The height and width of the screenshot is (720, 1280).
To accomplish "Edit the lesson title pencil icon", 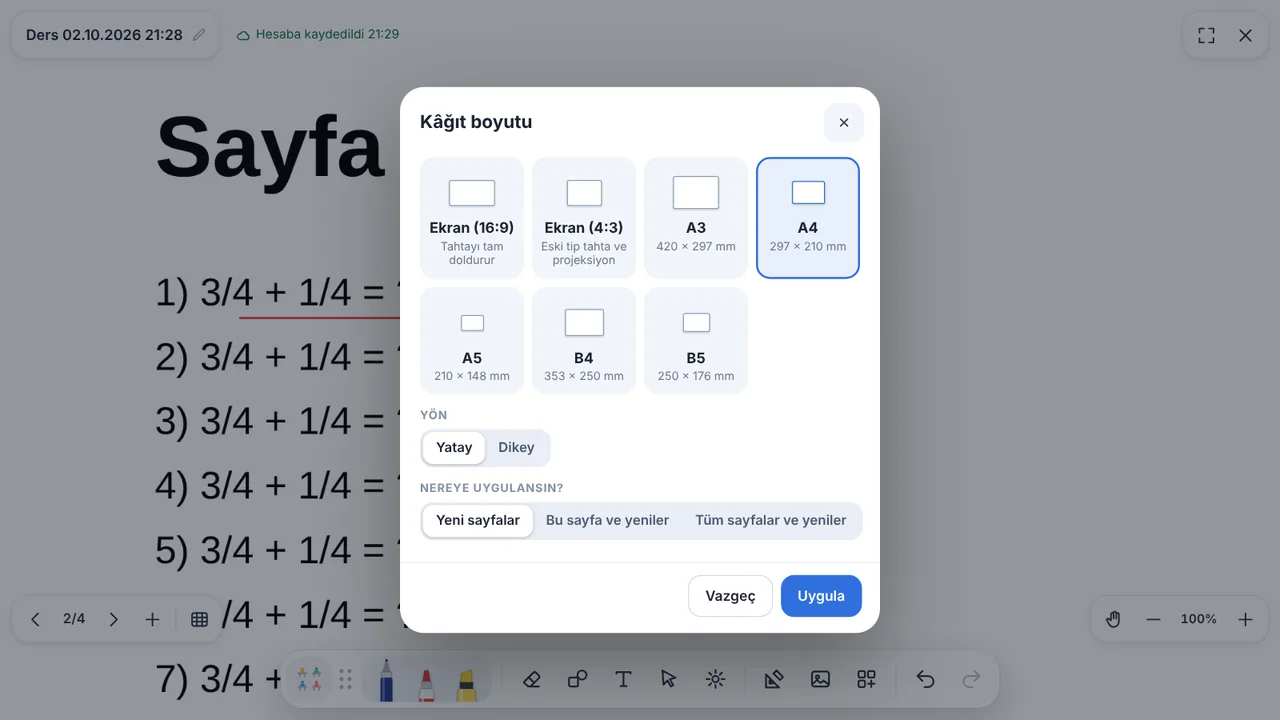I will 199,35.
